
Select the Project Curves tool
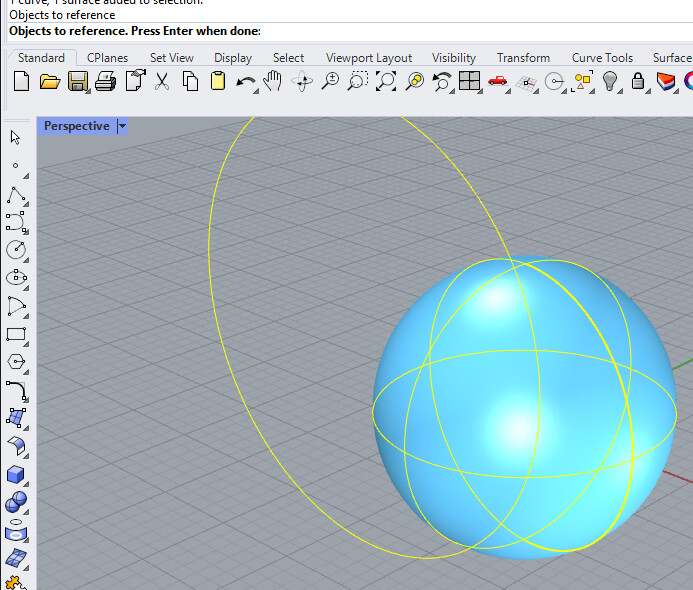pyautogui.click(x=16, y=530)
